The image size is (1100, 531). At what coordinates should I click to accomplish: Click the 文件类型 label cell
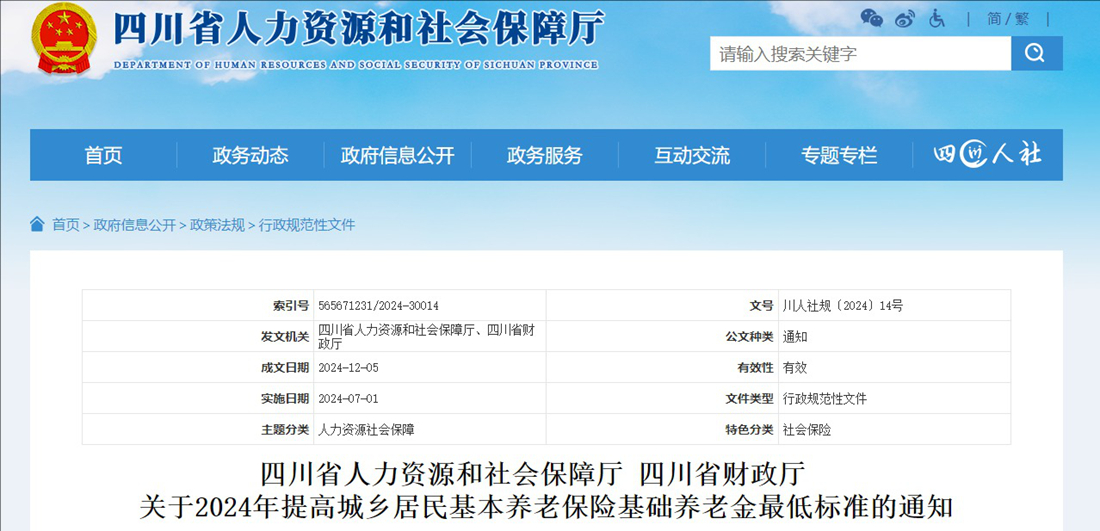coord(662,398)
